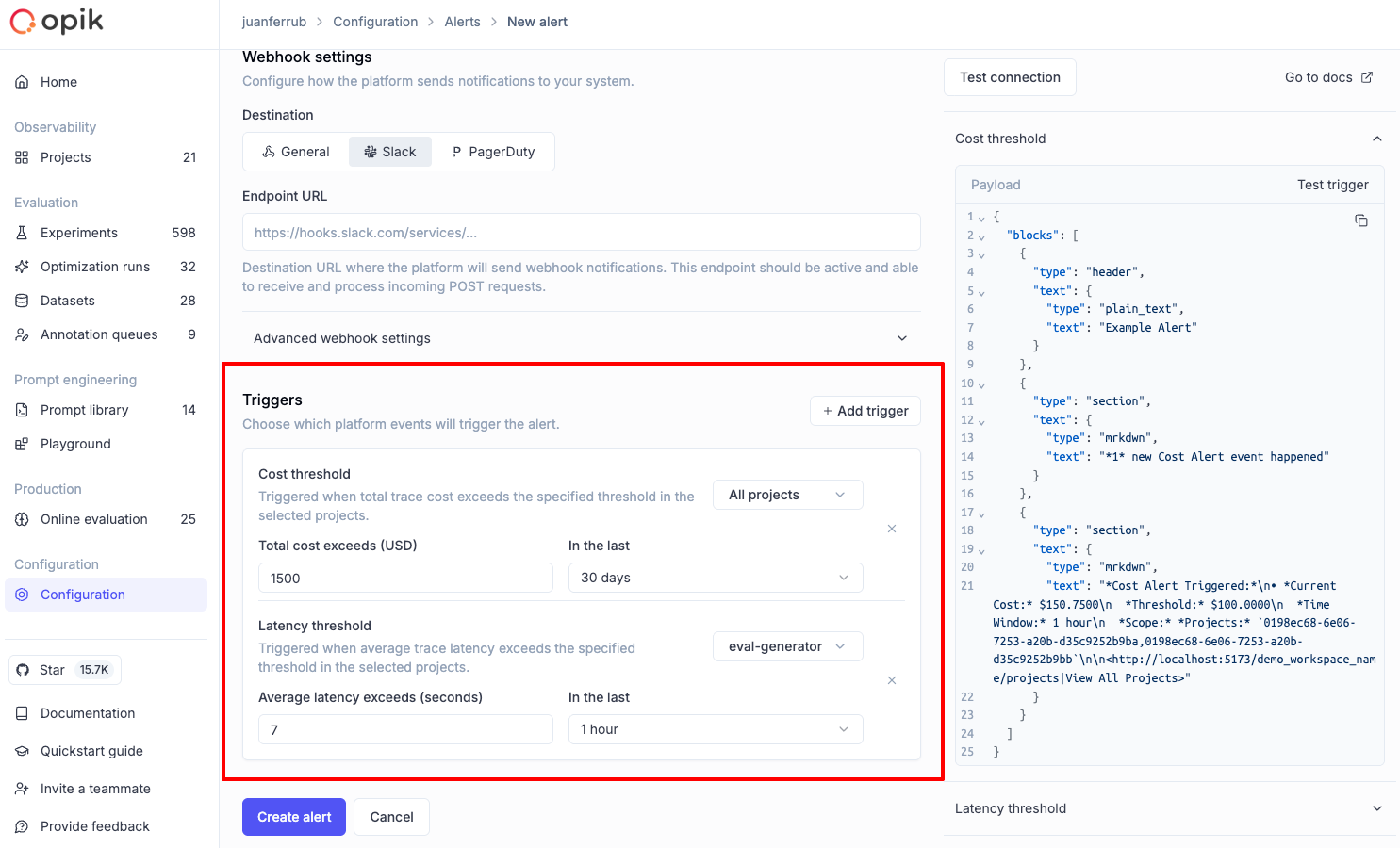Expand Advanced webhook settings
Viewport: 1400px width, 848px height.
[x=580, y=337]
